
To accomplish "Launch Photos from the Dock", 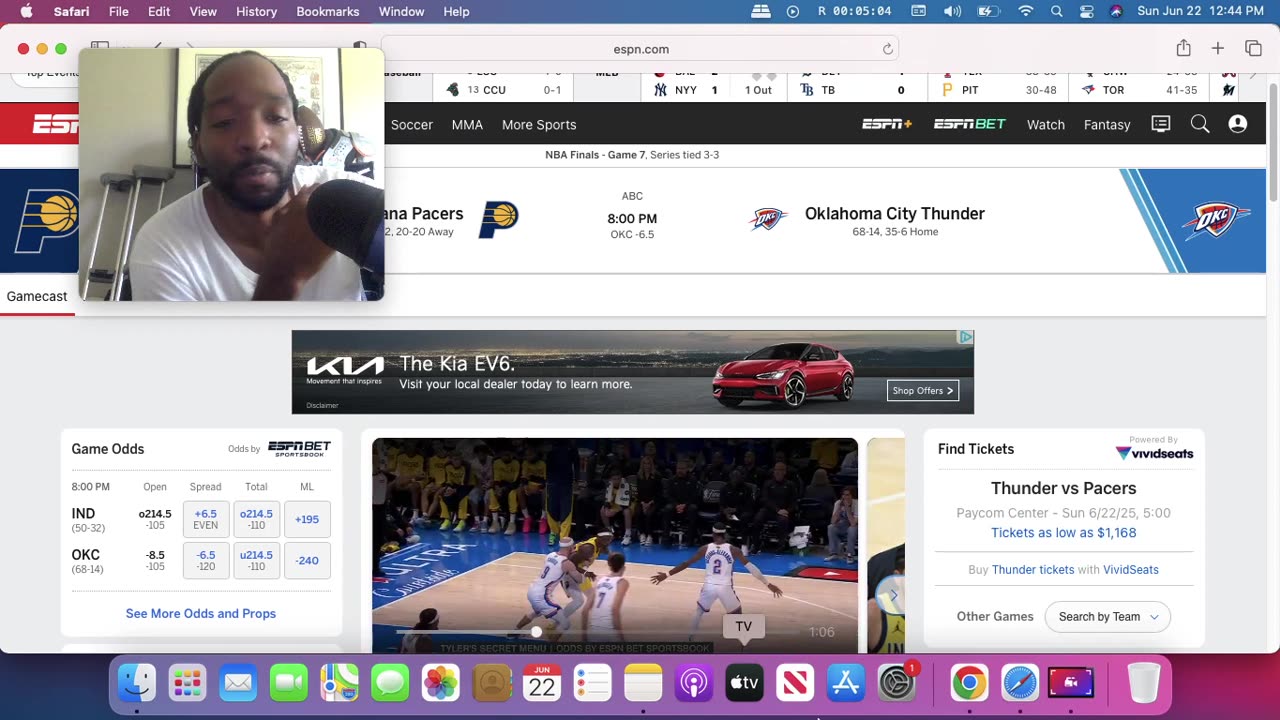I will [441, 683].
